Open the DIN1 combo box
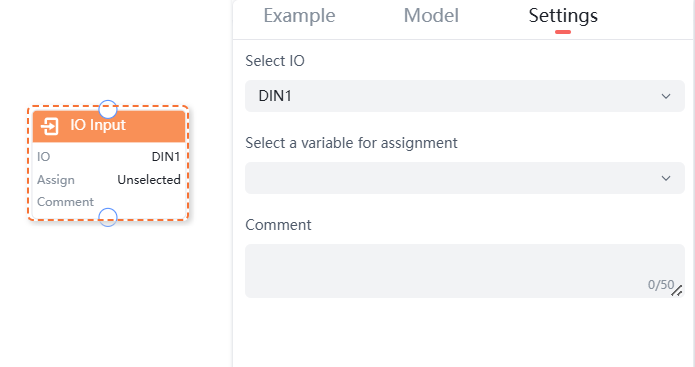Screen dimensions: 695x367 pos(465,96)
